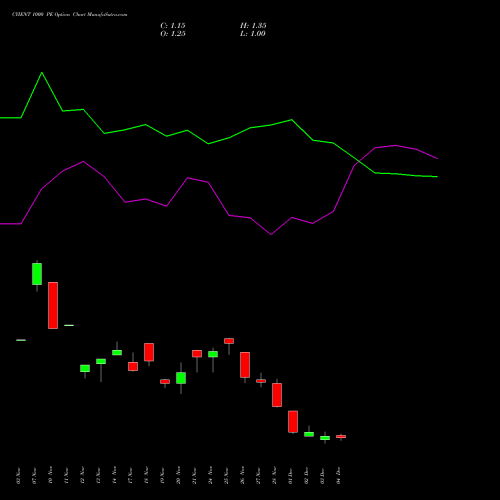This screenshot has height=500, width=500.
Task: Select the close value "C: 1.15"
Action: [173, 26]
